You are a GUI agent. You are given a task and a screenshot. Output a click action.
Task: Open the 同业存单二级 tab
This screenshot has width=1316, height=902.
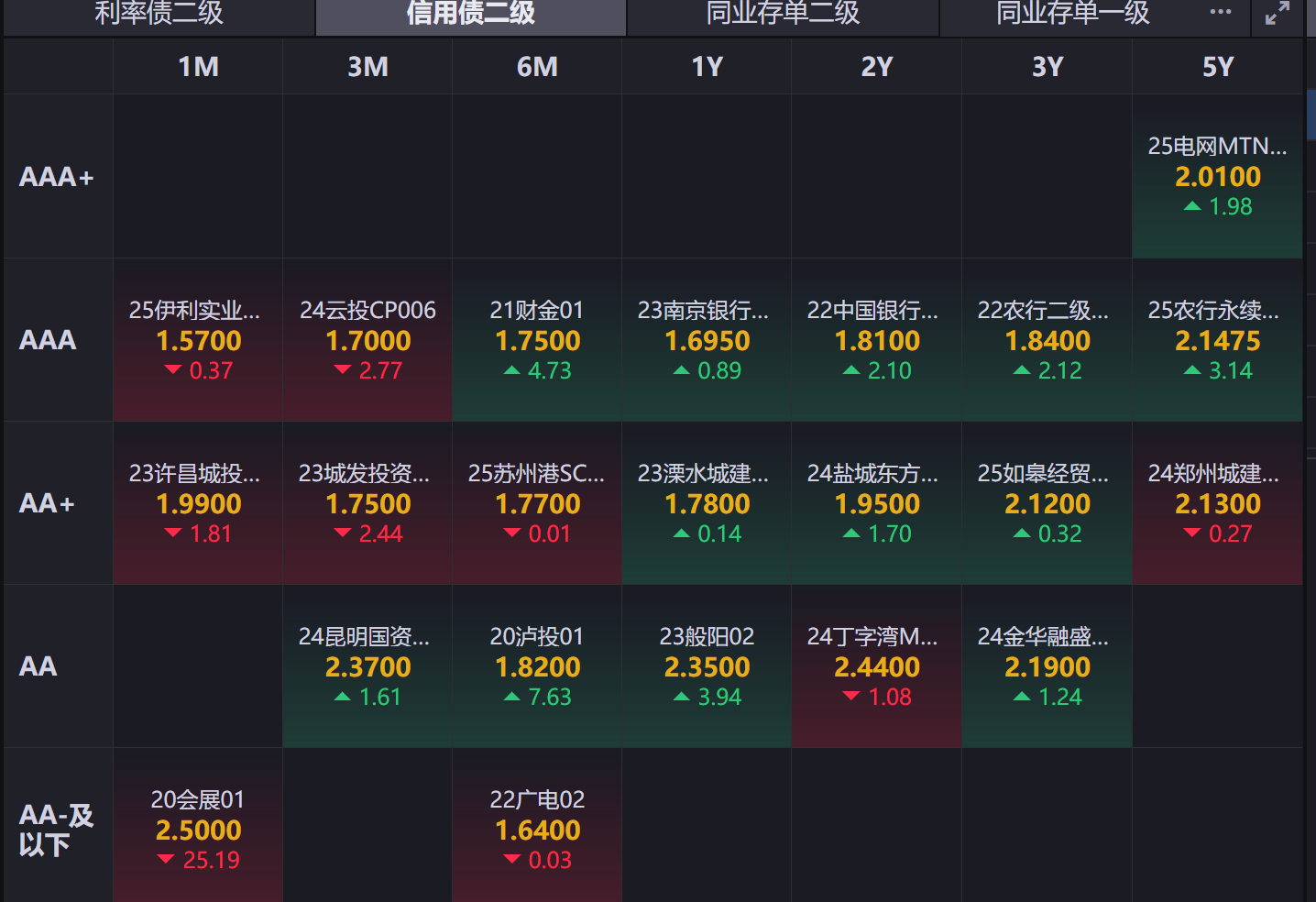tap(783, 13)
